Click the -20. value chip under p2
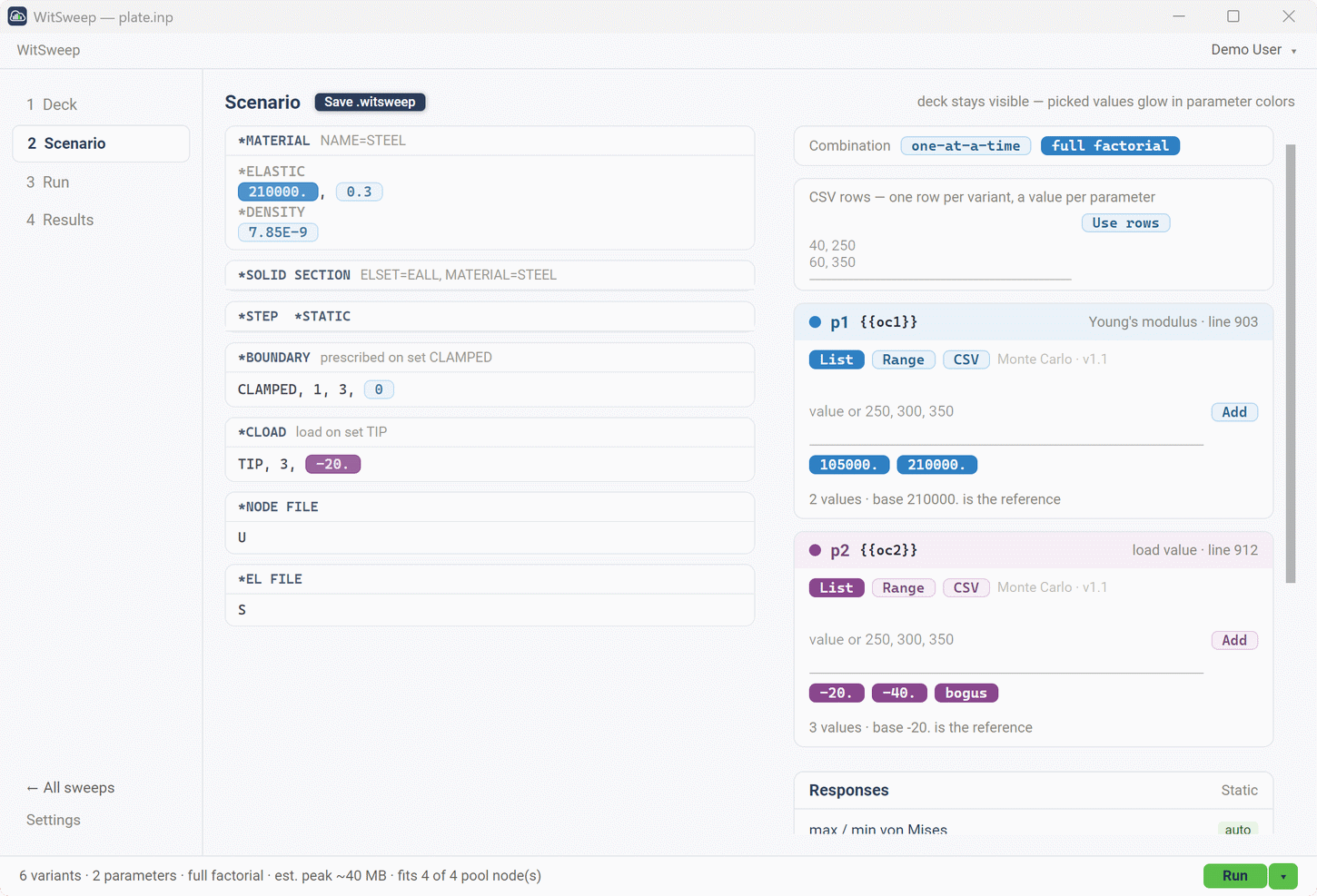 836,694
